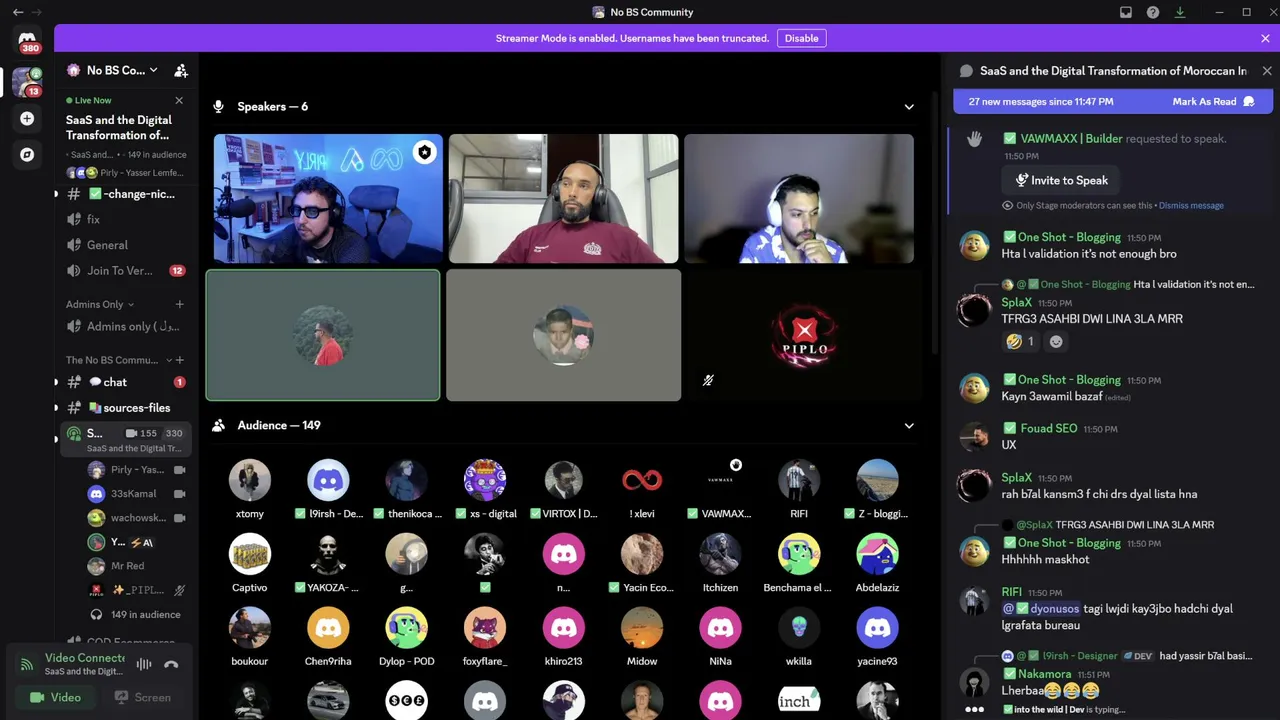The width and height of the screenshot is (1280, 720).
Task: Open audience member RIFI's avatar
Action: pos(799,480)
